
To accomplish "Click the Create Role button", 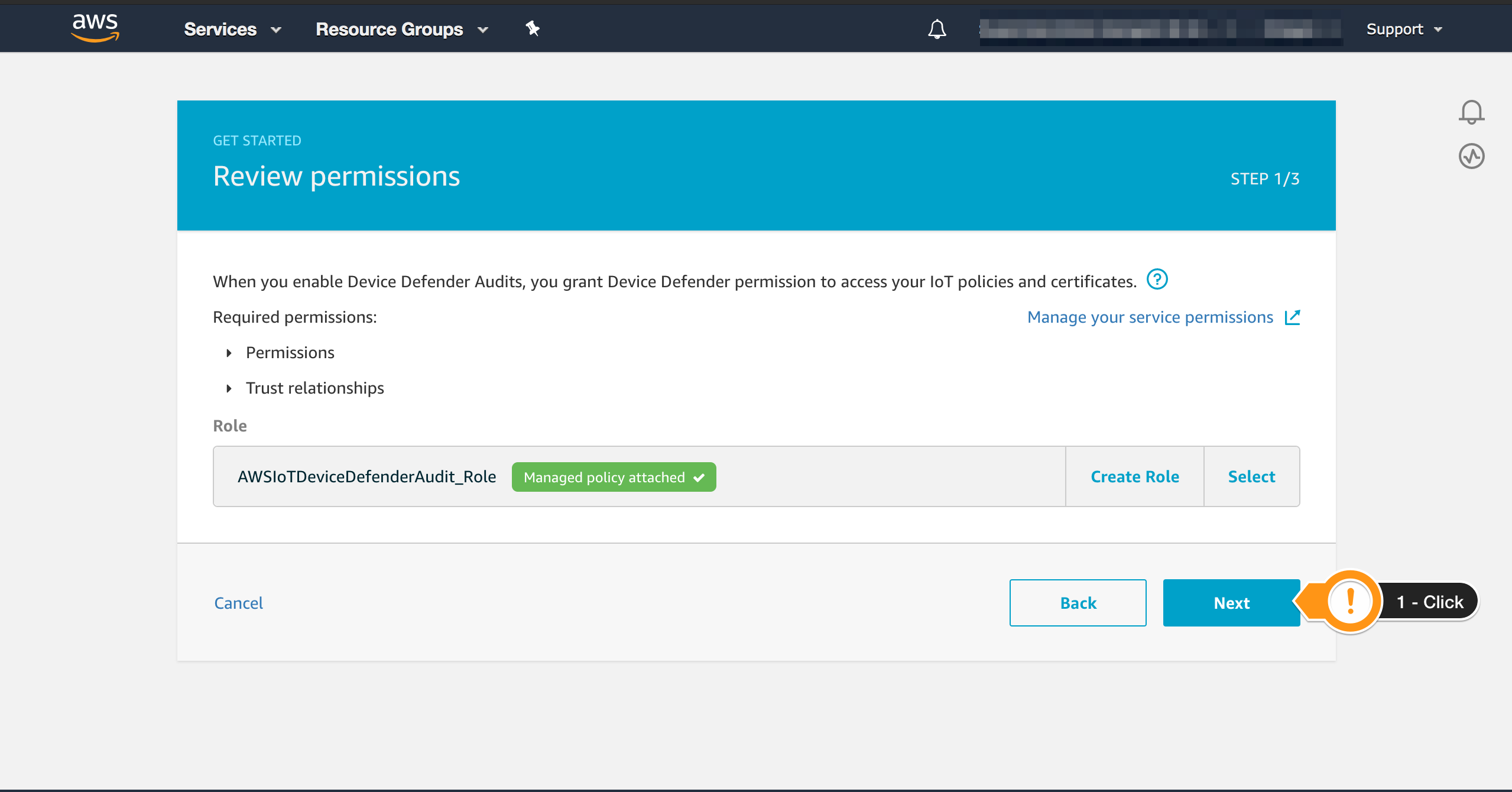I will [1135, 476].
